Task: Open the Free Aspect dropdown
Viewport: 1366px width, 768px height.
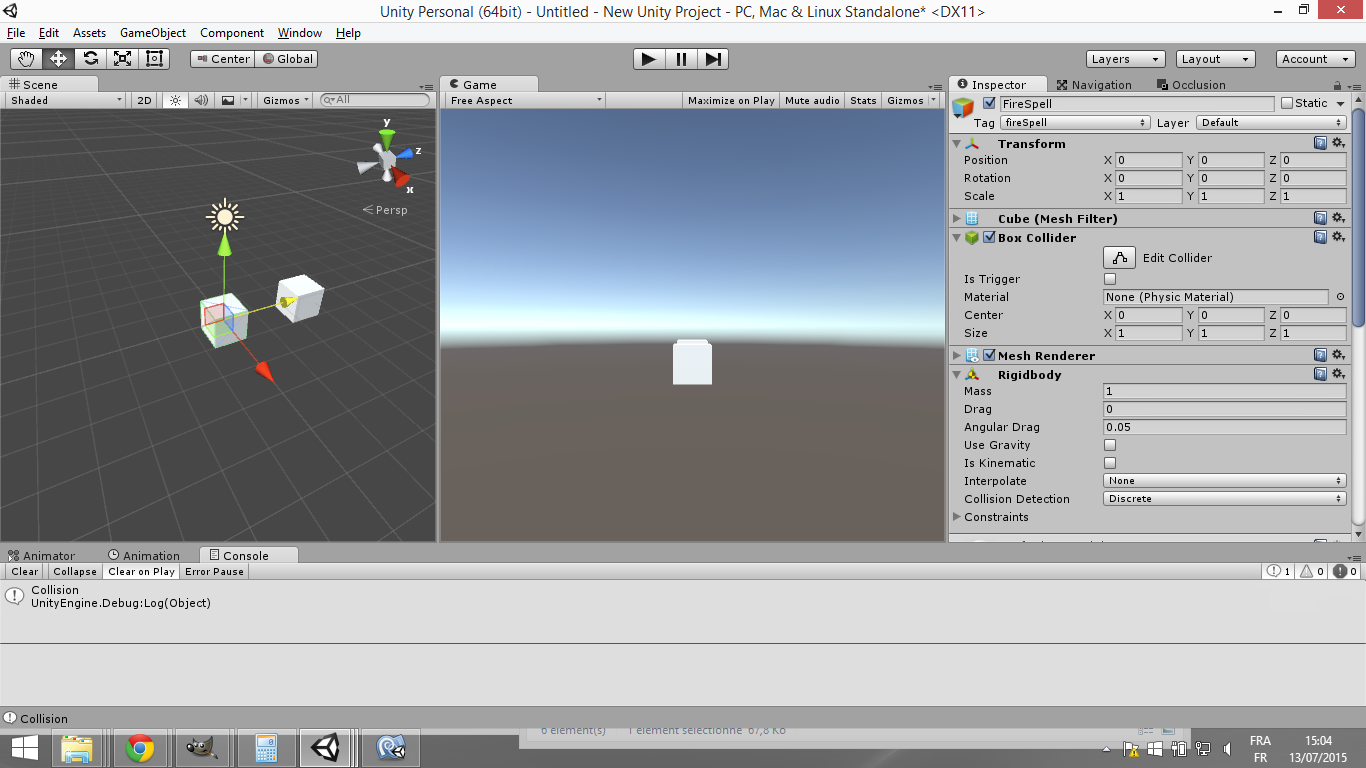Action: tap(526, 100)
